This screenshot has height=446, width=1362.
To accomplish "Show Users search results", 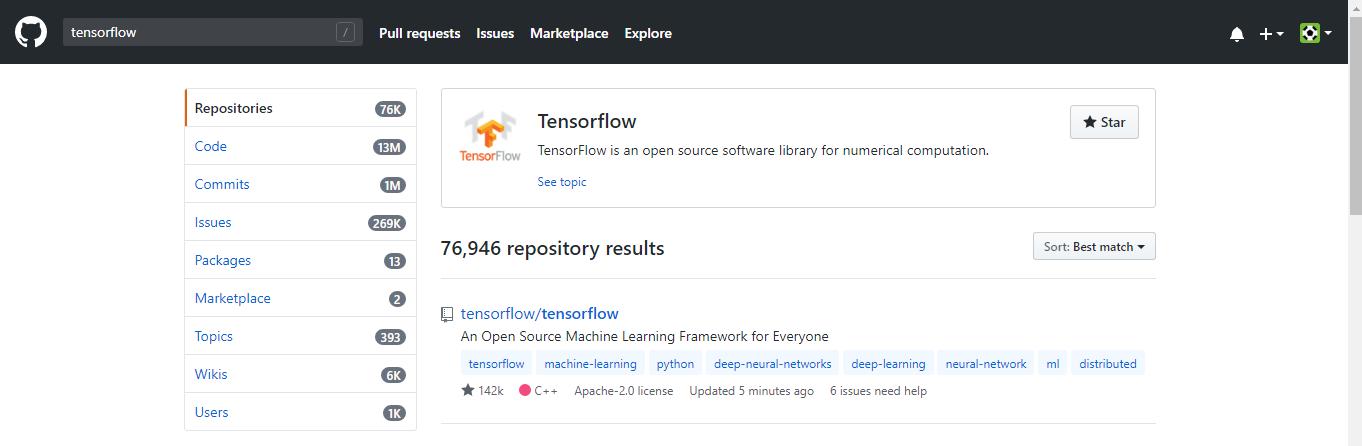I will click(300, 412).
